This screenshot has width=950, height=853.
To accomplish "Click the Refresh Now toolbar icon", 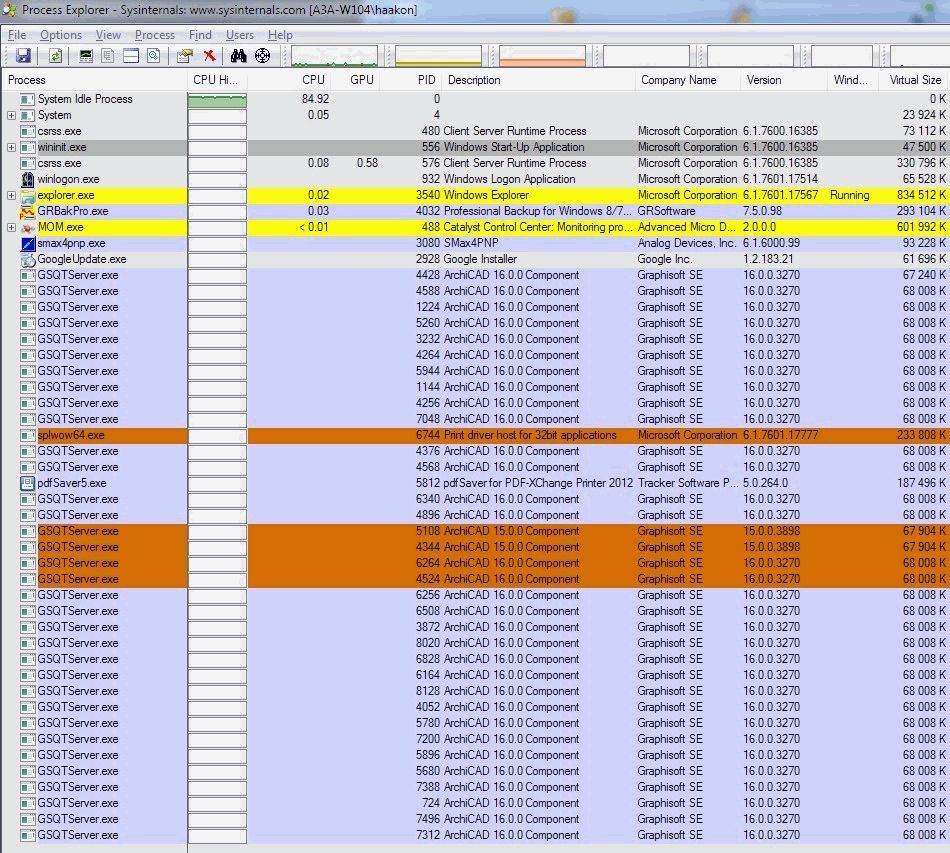I will [55, 56].
